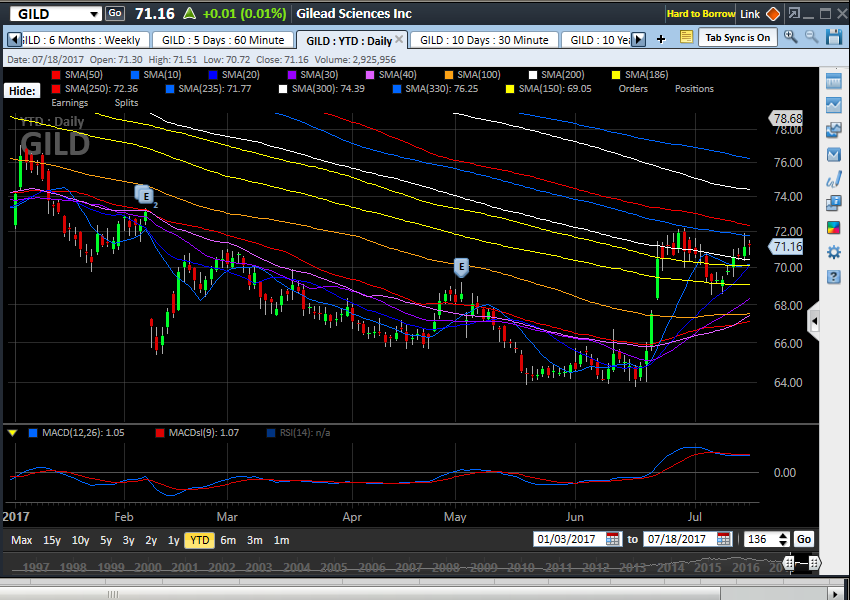Select the 1m time range
The width and height of the screenshot is (850, 600).
[x=281, y=540]
